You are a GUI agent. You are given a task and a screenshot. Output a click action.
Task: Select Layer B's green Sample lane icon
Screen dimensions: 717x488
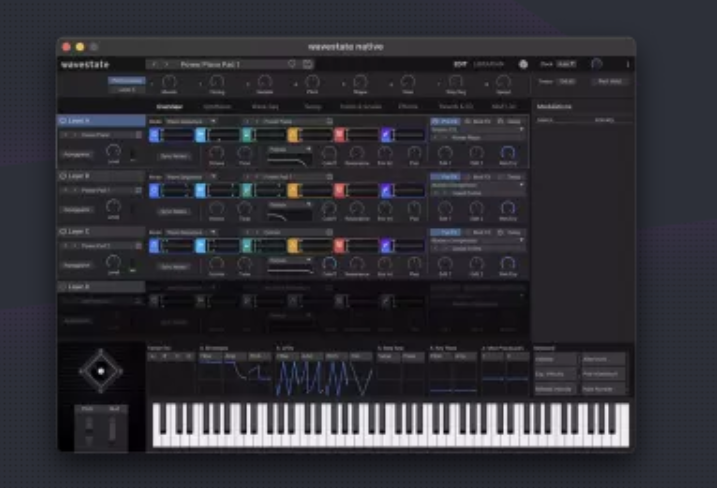click(246, 191)
